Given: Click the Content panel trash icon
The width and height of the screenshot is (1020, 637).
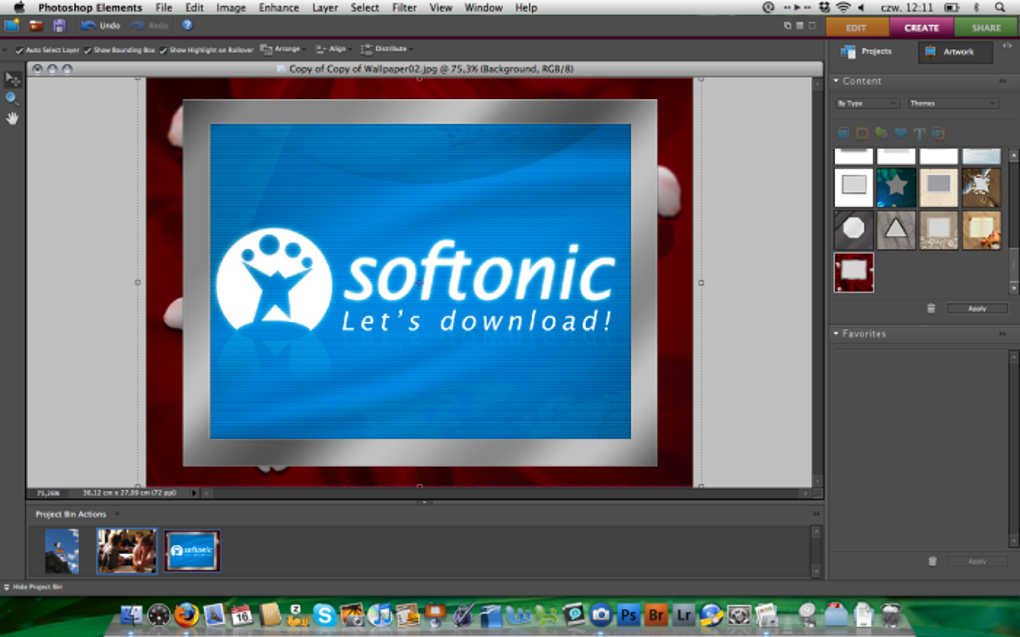Looking at the screenshot, I should pyautogui.click(x=931, y=308).
